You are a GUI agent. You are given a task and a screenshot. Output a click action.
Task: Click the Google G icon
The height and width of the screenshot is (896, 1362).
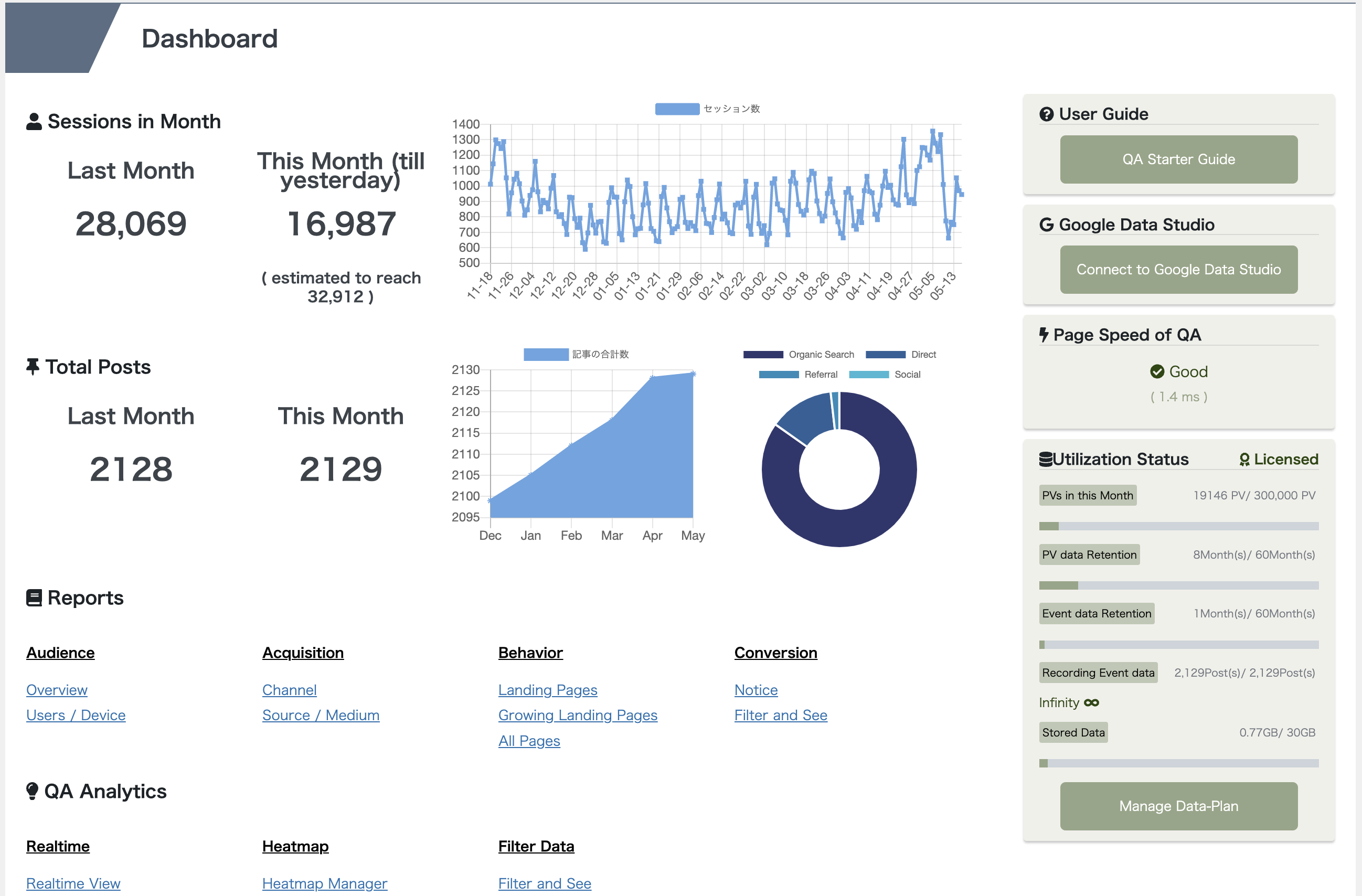pyautogui.click(x=1046, y=225)
